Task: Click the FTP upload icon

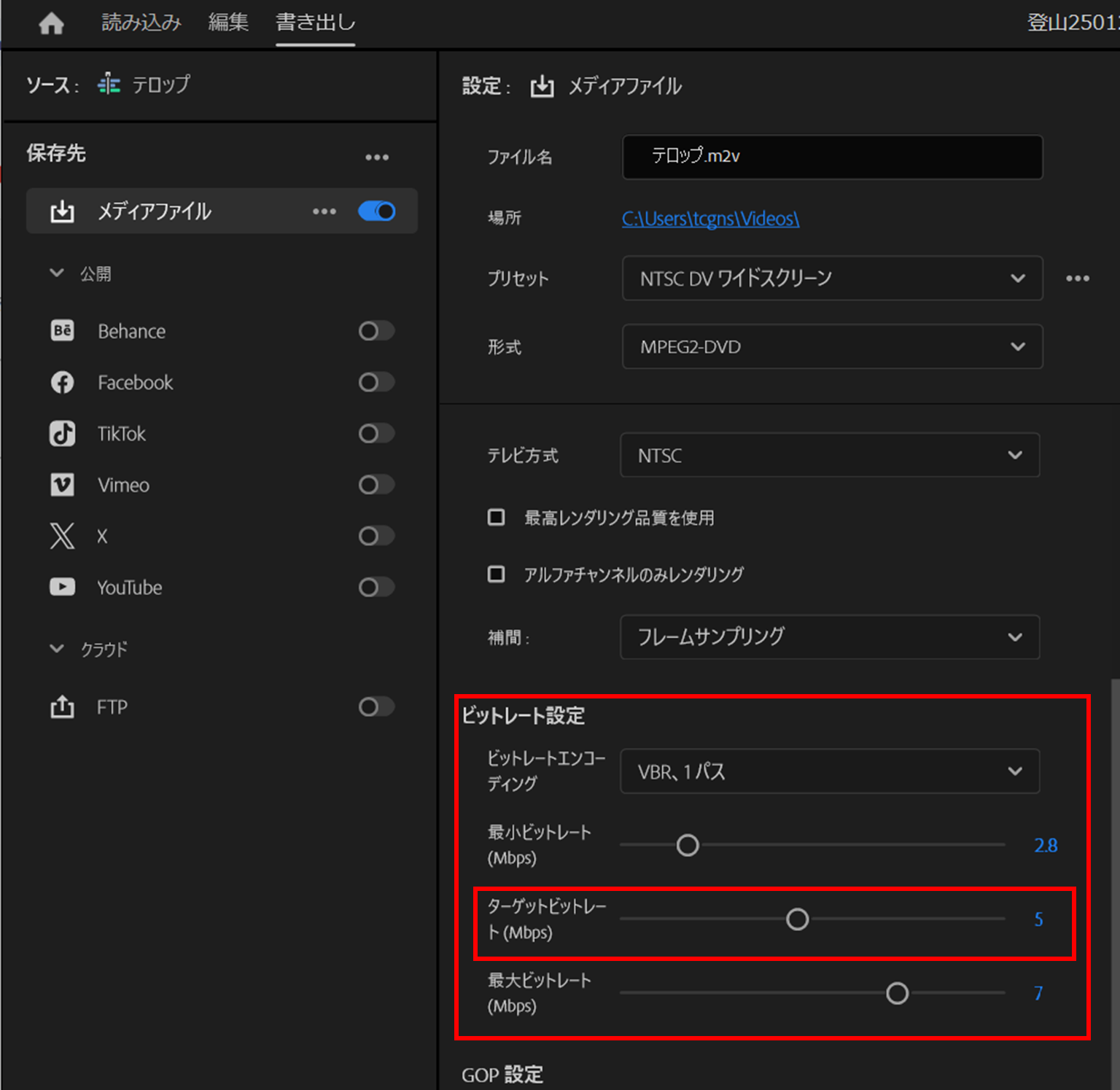Action: tap(63, 706)
